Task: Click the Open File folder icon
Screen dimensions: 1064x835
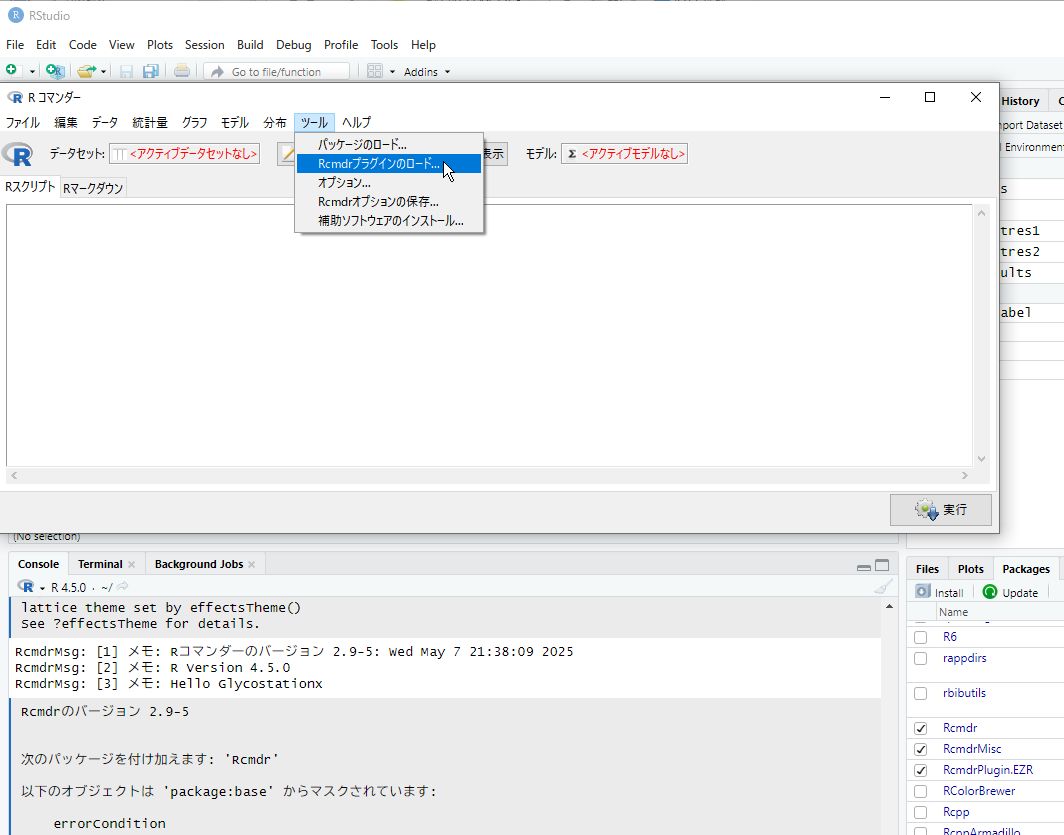Action: point(86,71)
